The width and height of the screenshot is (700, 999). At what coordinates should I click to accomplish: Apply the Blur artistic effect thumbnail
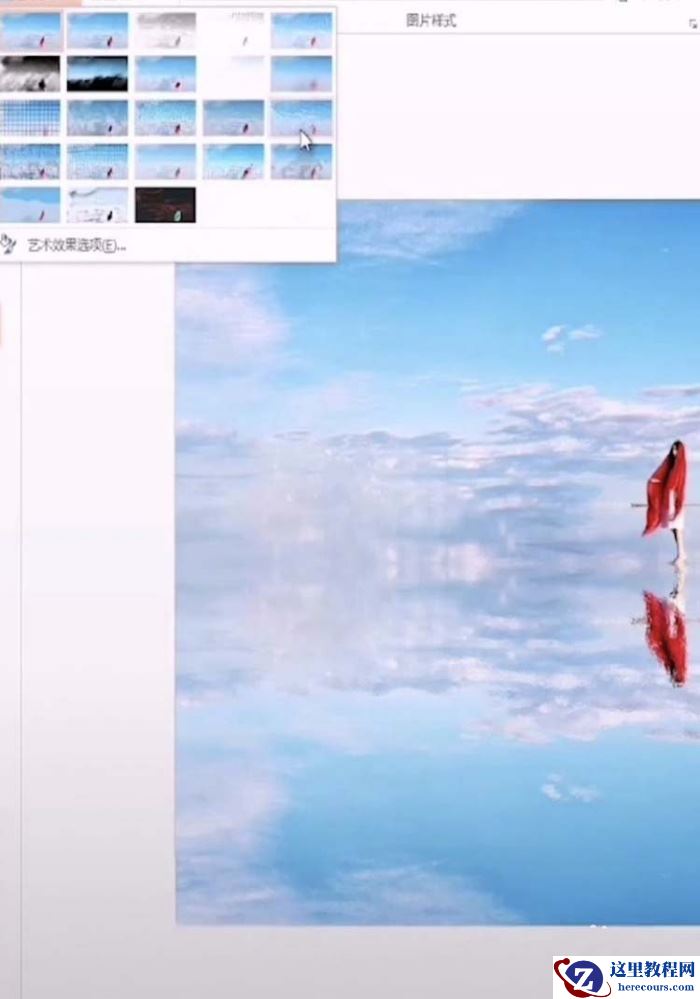[x=301, y=74]
